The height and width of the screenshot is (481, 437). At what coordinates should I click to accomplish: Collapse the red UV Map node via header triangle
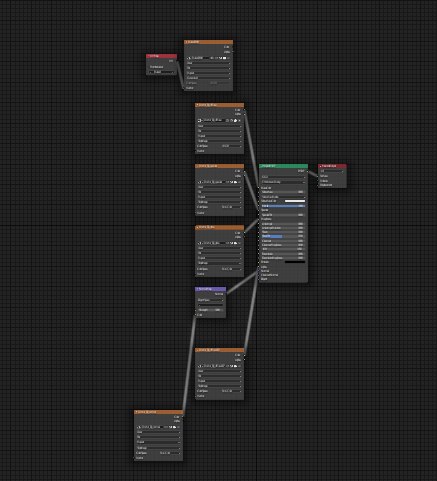point(148,56)
